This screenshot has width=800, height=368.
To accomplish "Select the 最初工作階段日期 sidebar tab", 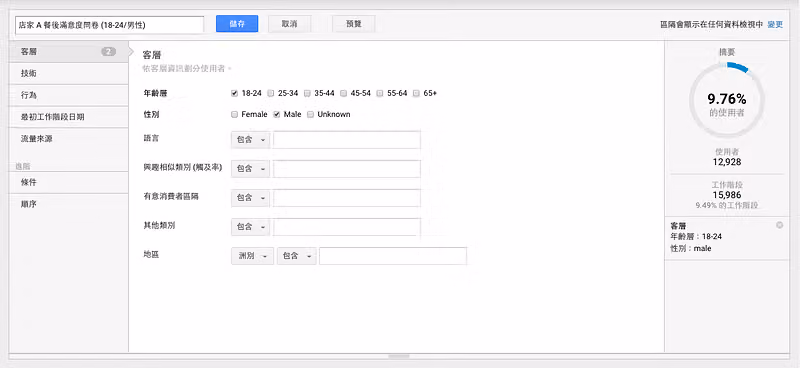I will pyautogui.click(x=68, y=117).
